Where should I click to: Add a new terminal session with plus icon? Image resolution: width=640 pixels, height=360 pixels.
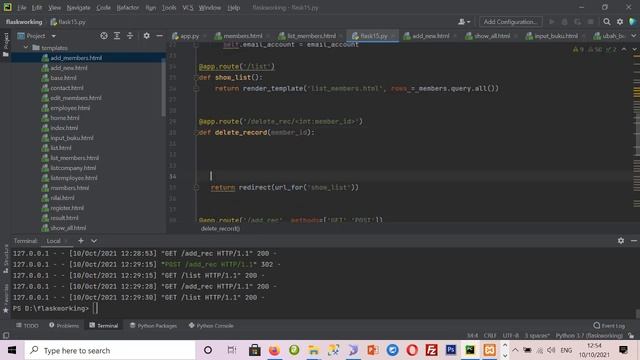coord(81,241)
